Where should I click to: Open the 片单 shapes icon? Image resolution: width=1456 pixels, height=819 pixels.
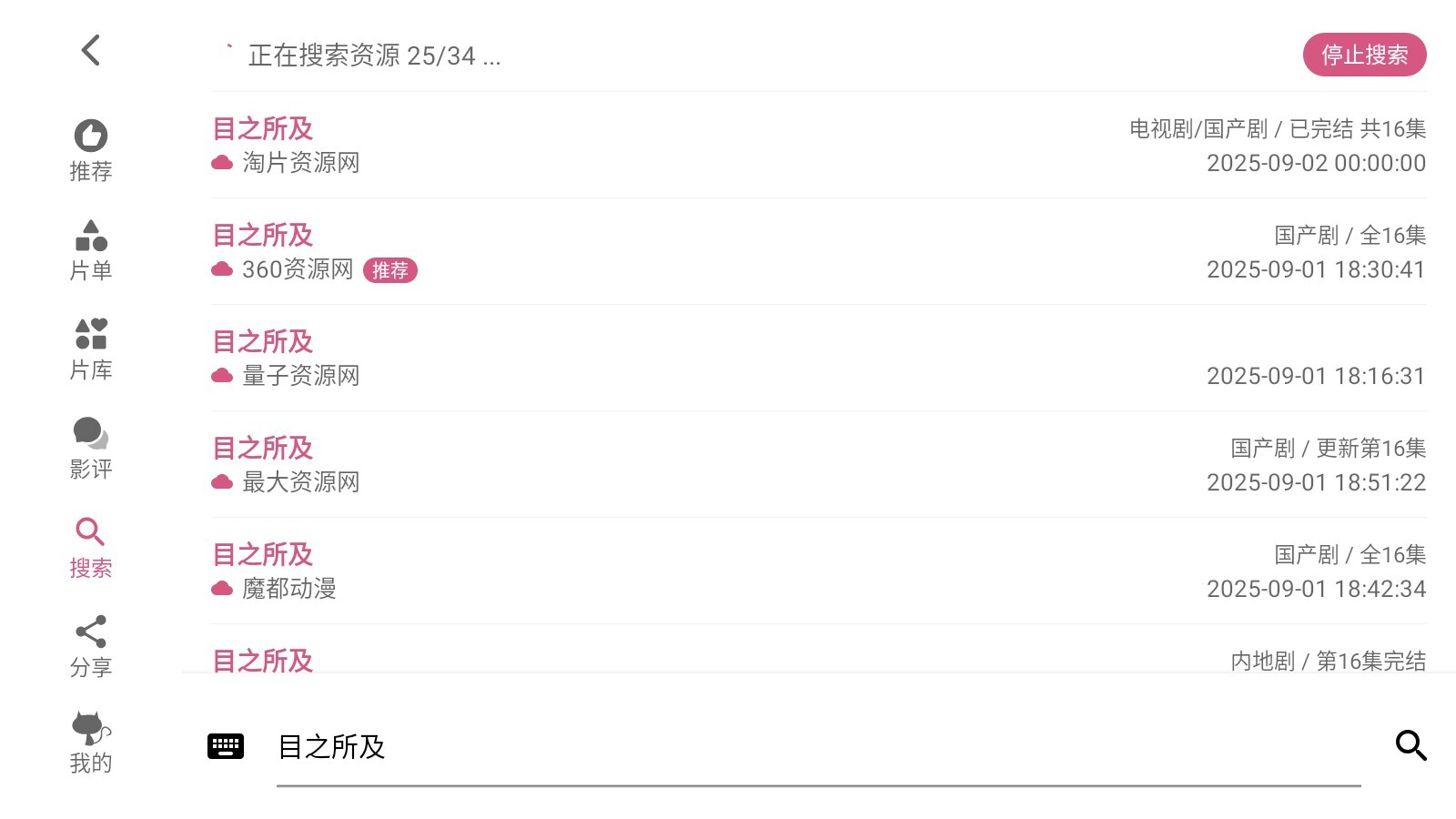91,250
